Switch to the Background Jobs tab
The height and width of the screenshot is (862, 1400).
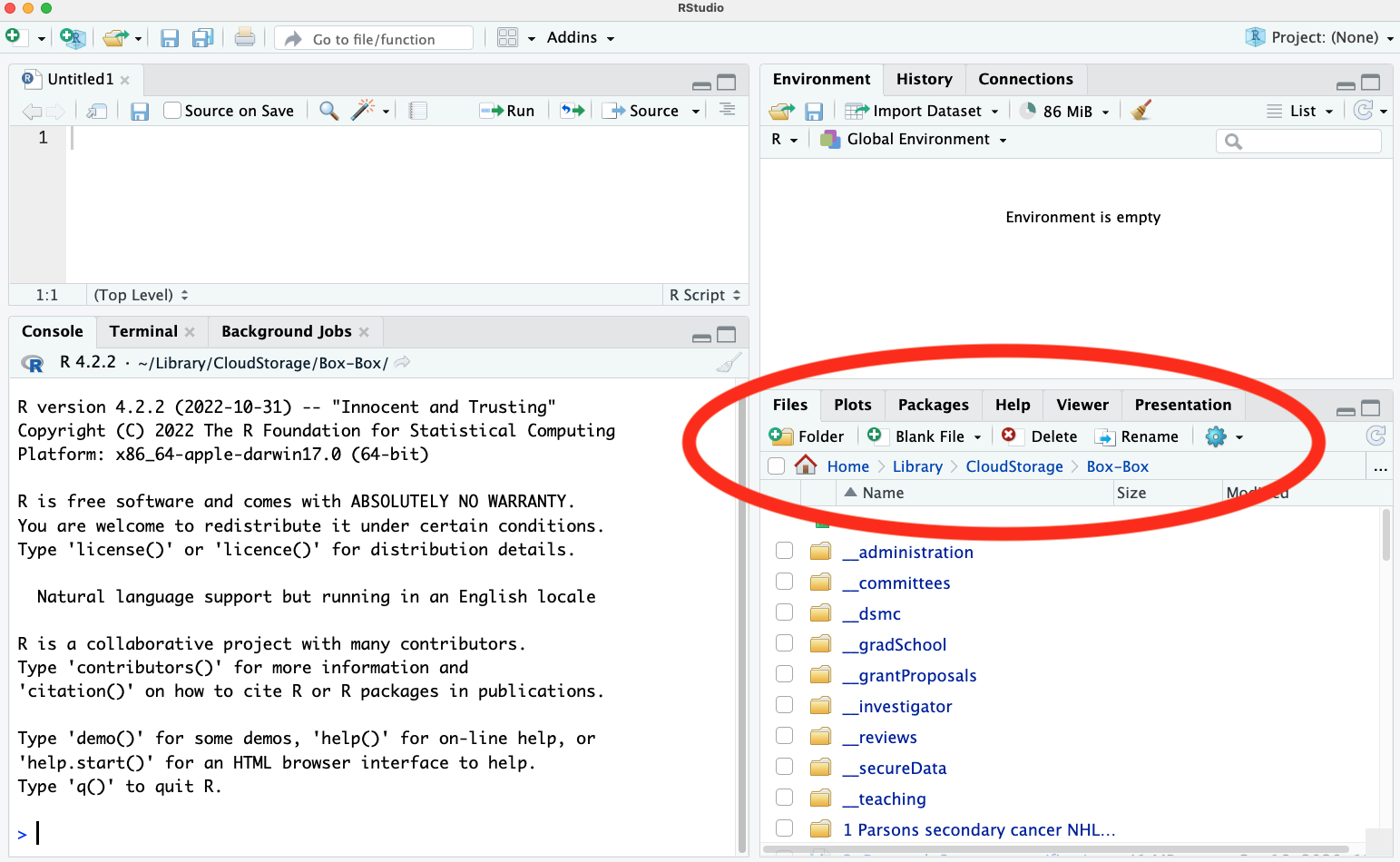(x=287, y=331)
